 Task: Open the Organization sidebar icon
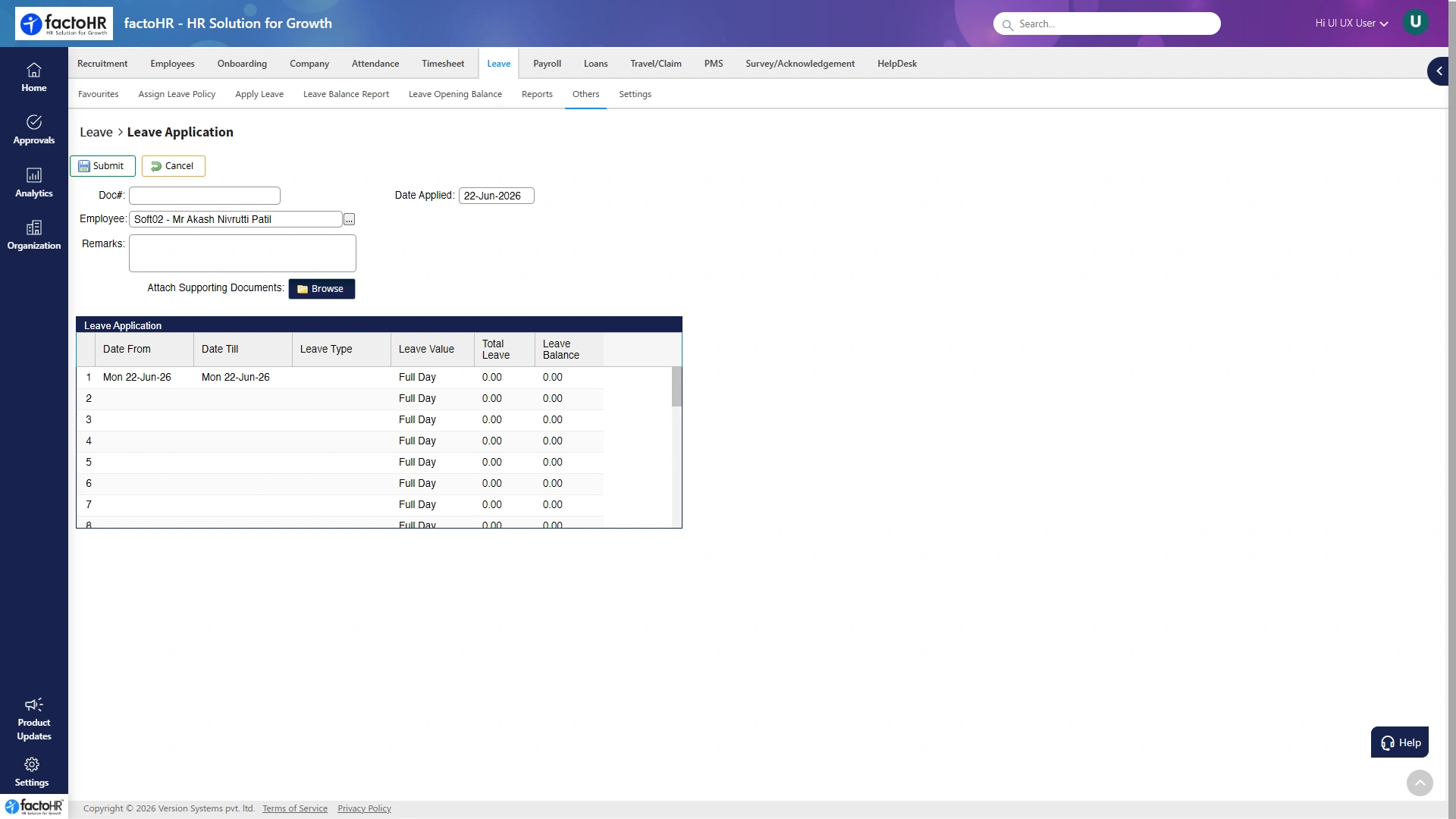(33, 235)
